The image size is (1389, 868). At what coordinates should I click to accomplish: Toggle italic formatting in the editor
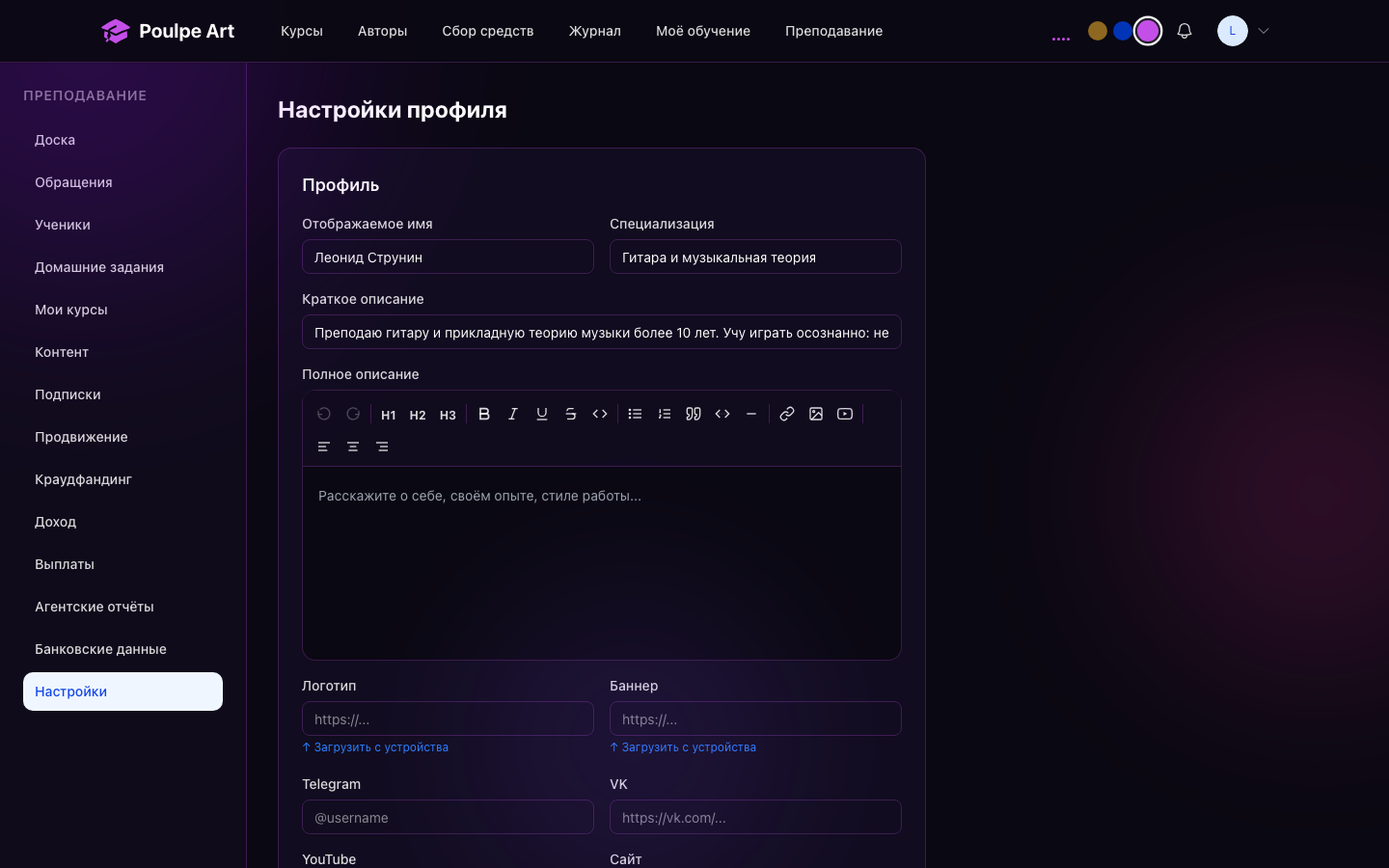tap(513, 414)
